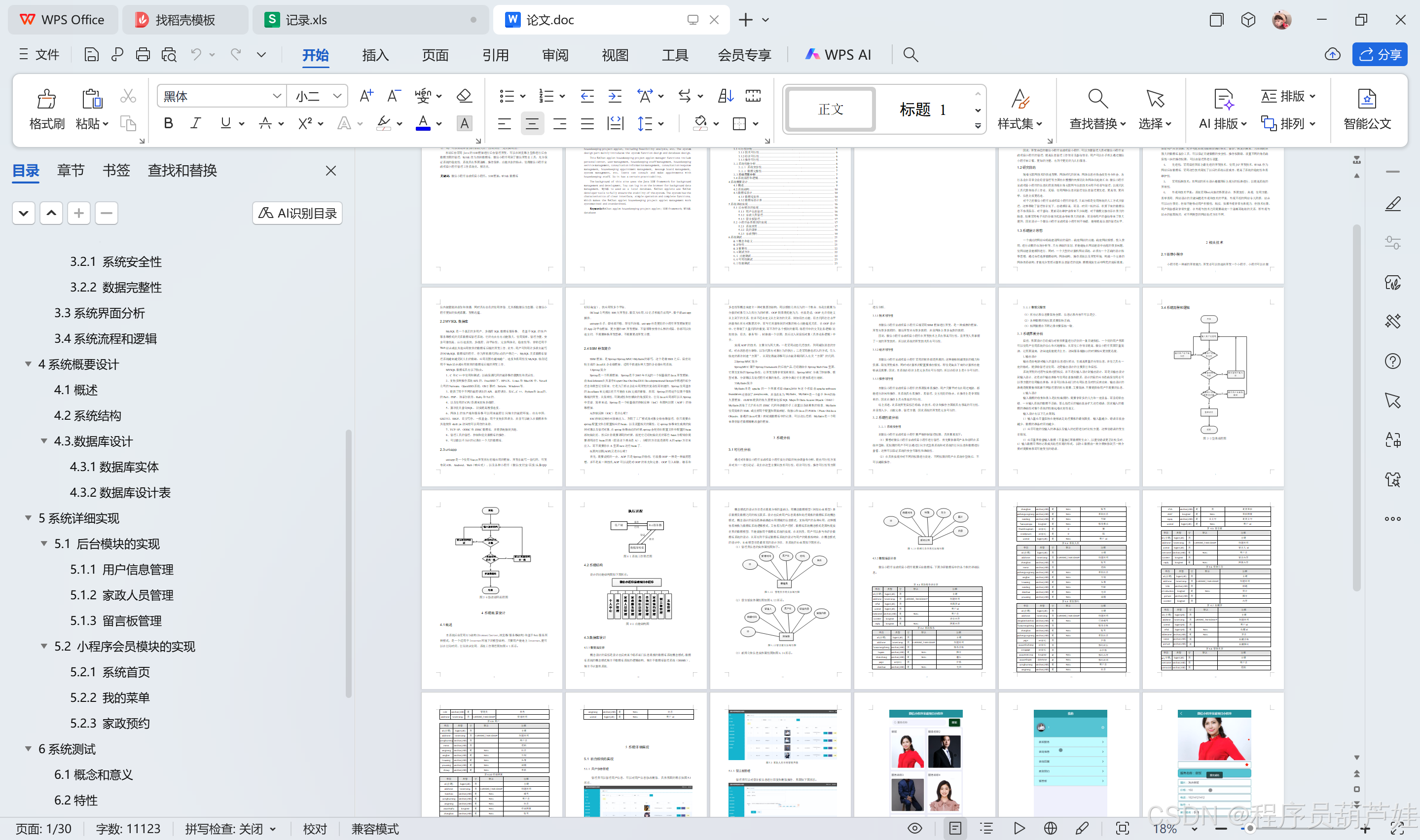1420x840 pixels.
Task: Open the 插入 ribbon tab
Action: click(x=375, y=55)
